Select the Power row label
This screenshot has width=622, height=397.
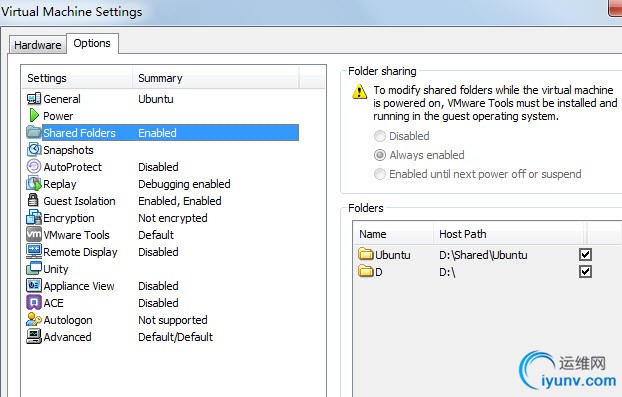[x=58, y=116]
